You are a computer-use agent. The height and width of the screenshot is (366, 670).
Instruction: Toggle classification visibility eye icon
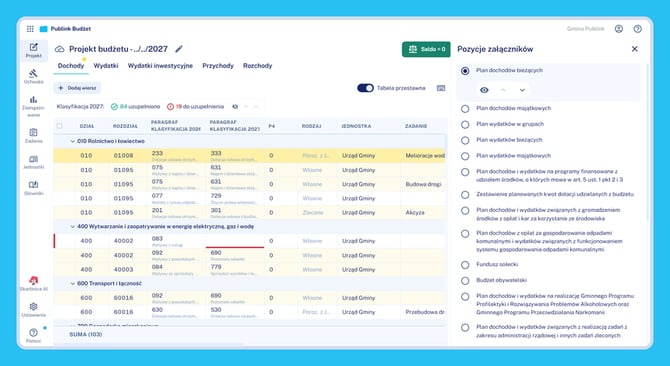(x=235, y=106)
